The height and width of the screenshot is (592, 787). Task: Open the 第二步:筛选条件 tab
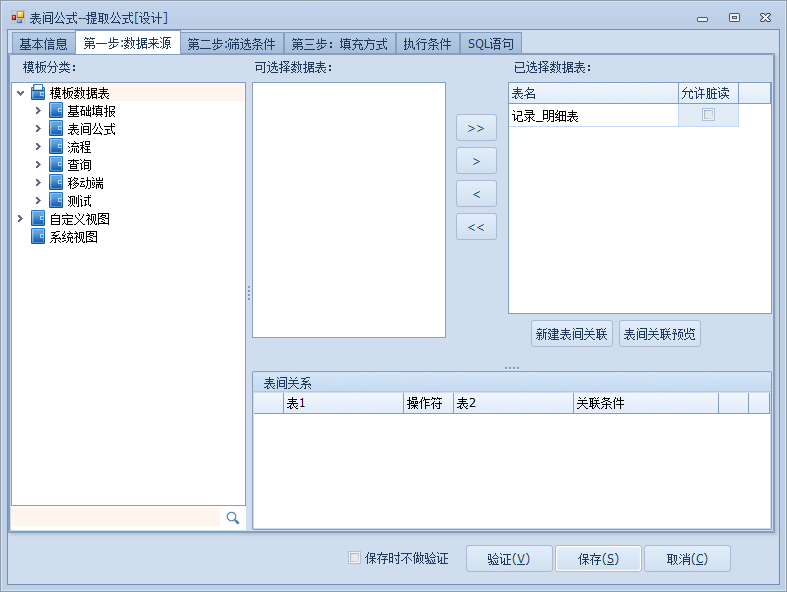pyautogui.click(x=231, y=44)
